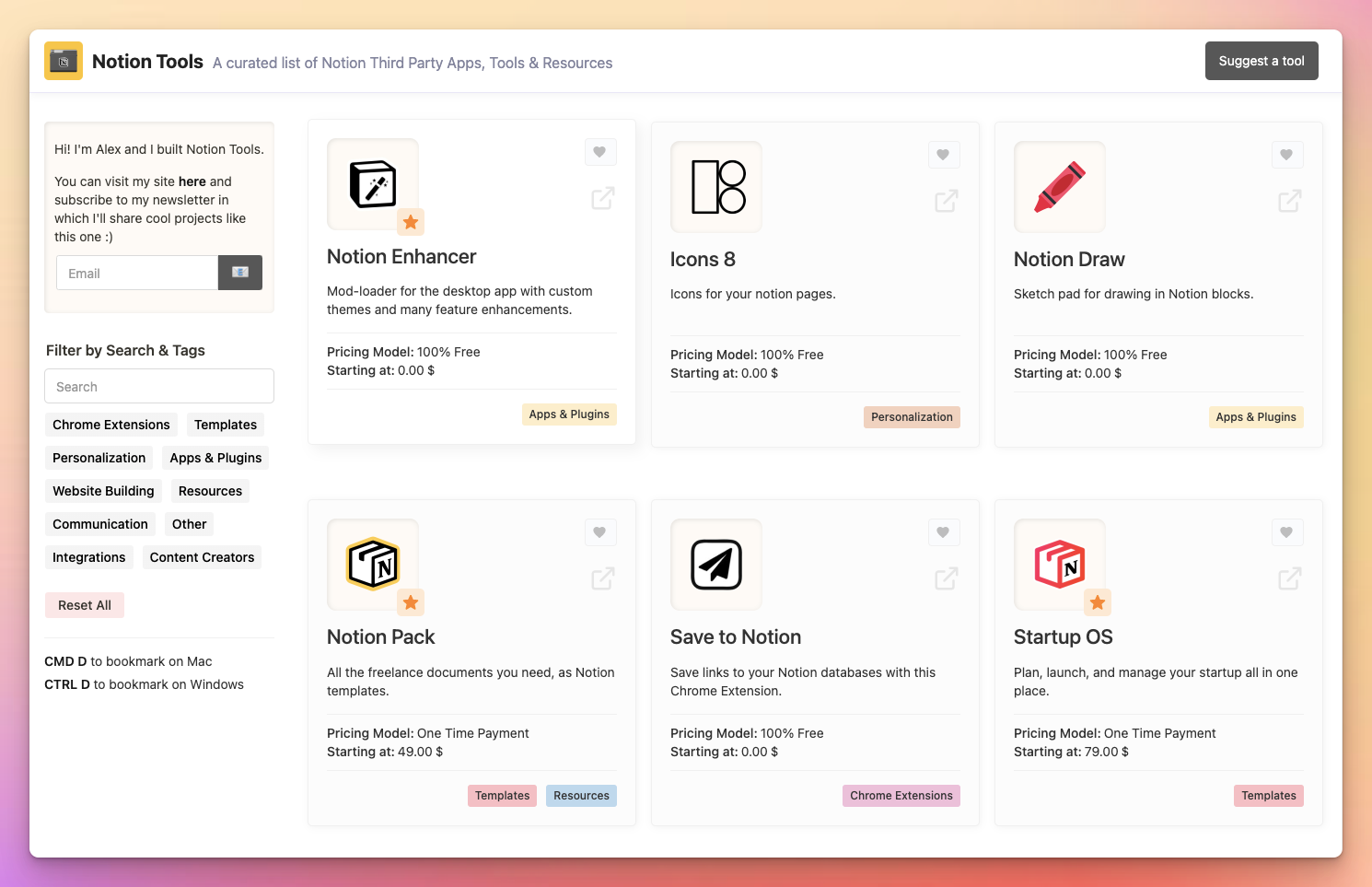Screen dimensions: 1372x887
Task: Favorite Notion Enhancer using the heart icon
Action: [x=599, y=152]
